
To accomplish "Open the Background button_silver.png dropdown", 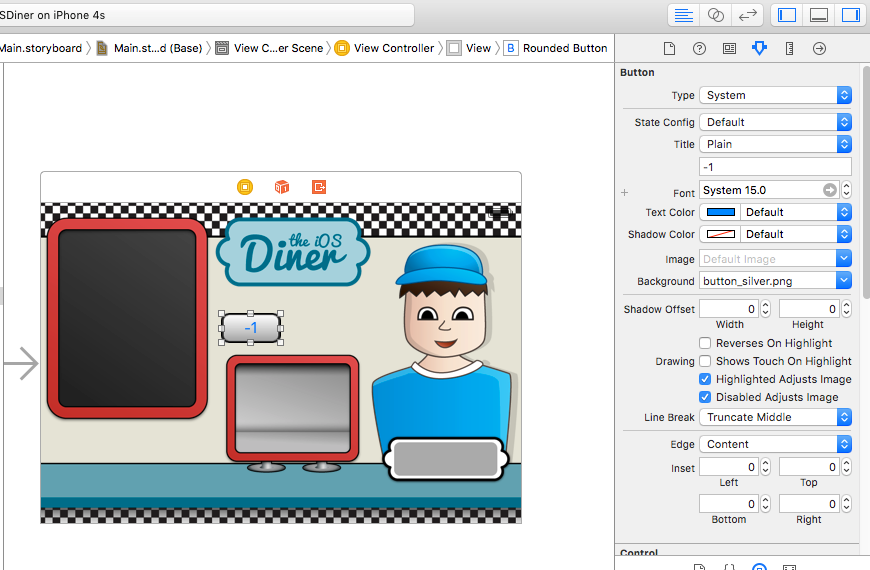I will (843, 281).
